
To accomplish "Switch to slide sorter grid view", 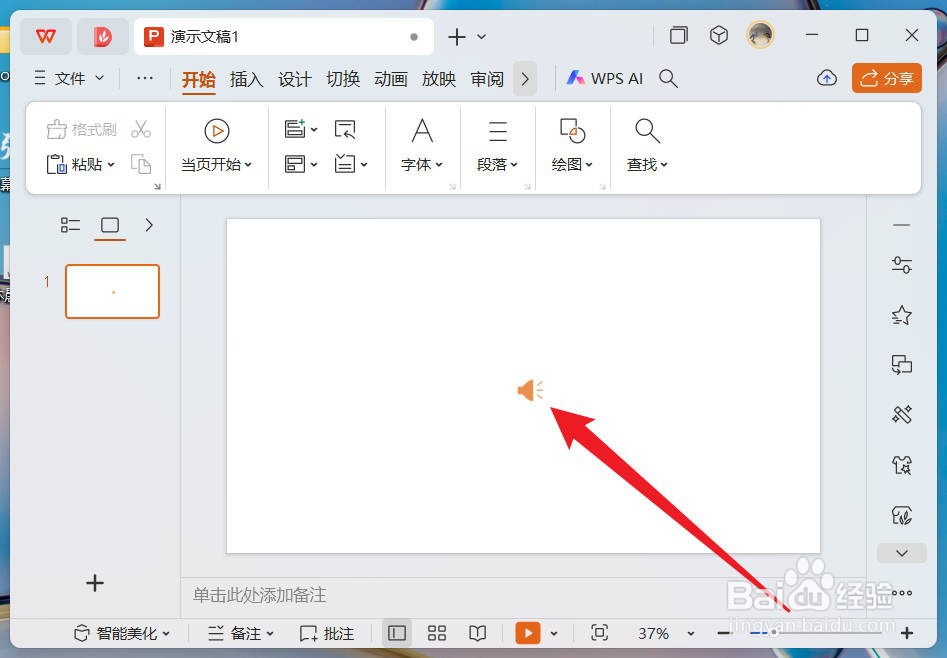I will click(x=437, y=633).
